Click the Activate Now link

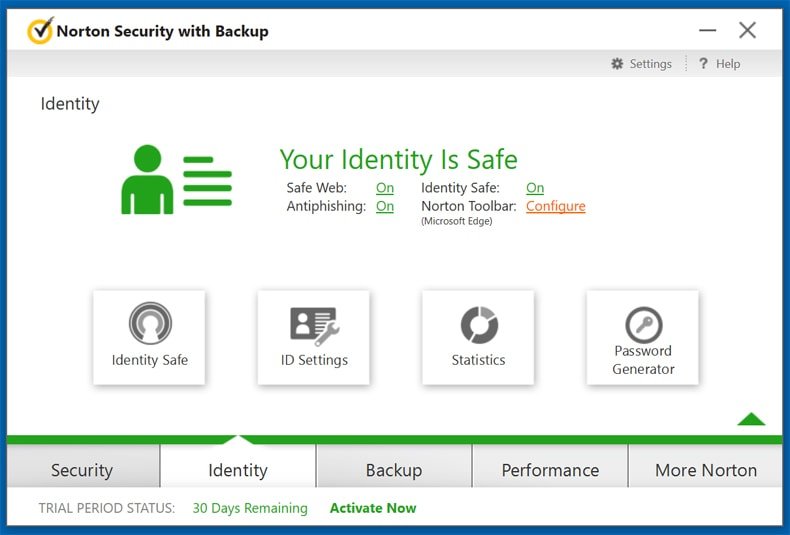click(373, 508)
